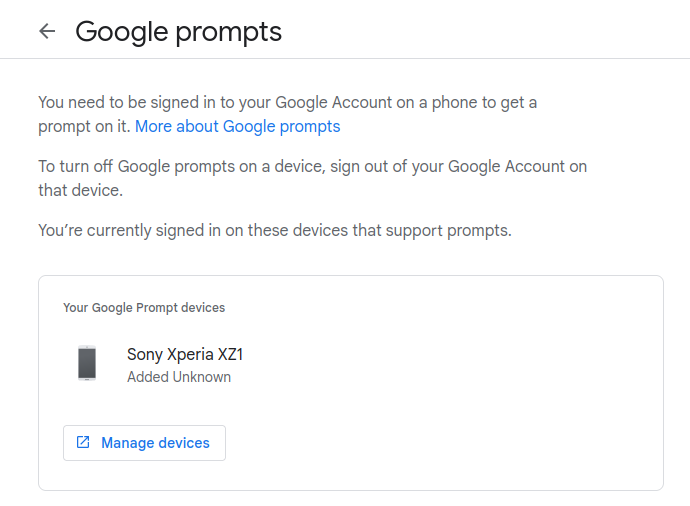Click the Google prompts page title
690x506 pixels.
[x=178, y=32]
